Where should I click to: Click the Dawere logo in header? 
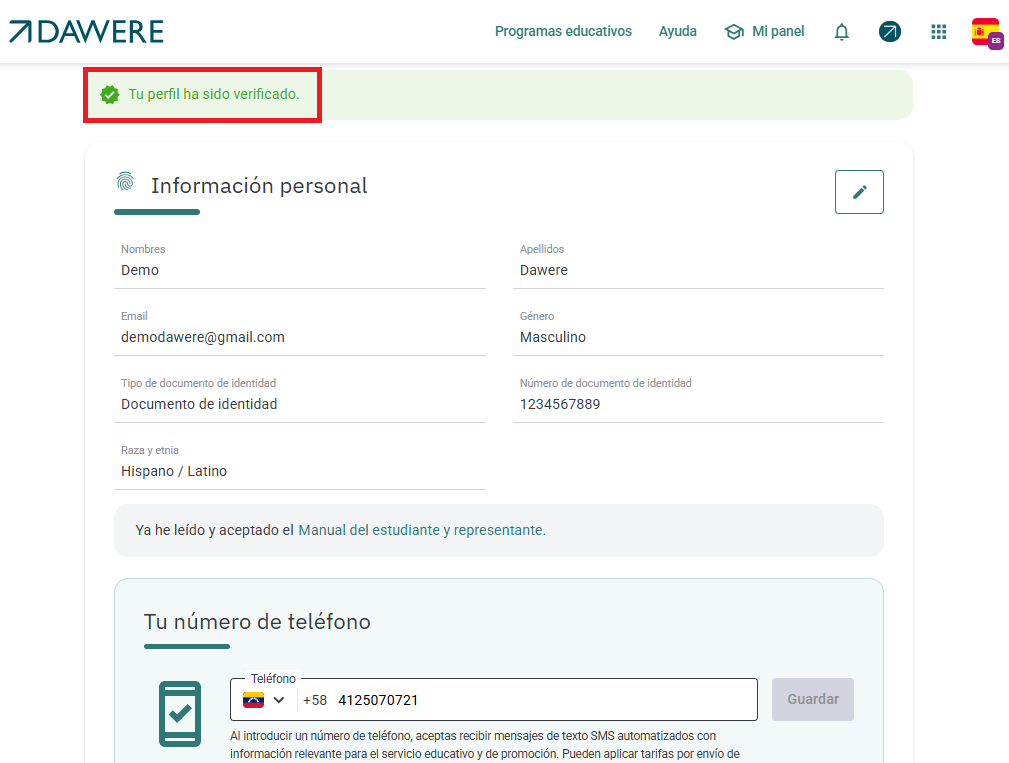tap(86, 32)
